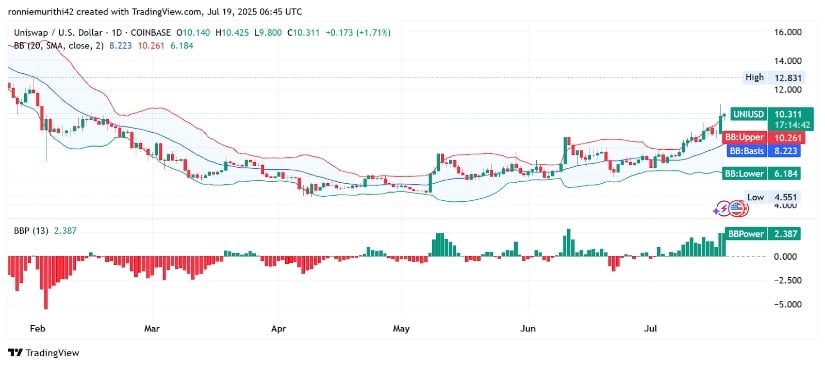This screenshot has height=366, width=825.
Task: Click the 12.000 price axis value
Action: click(x=788, y=89)
